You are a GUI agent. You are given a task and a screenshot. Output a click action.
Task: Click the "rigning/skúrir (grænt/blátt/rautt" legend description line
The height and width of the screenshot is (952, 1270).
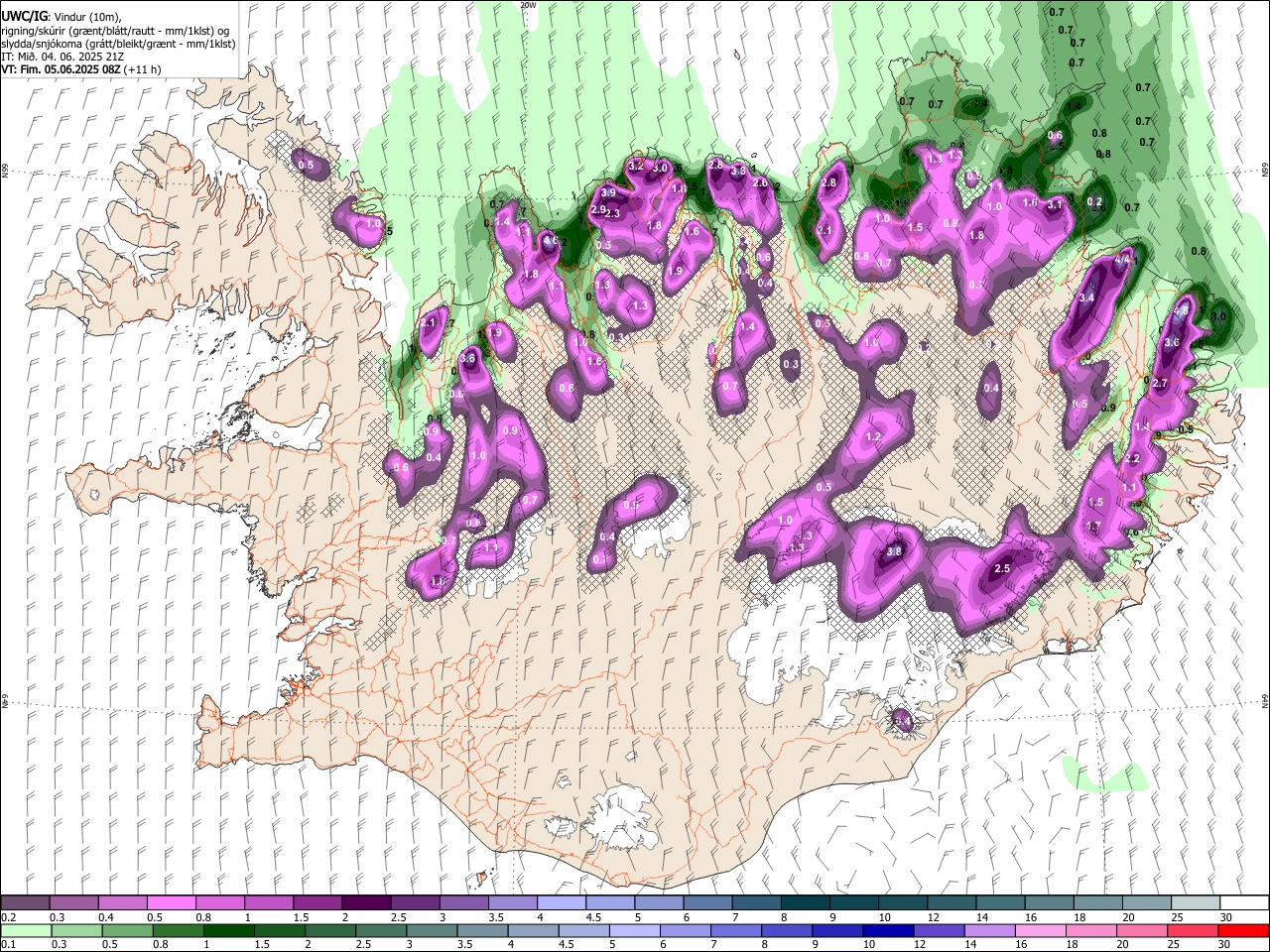pos(117,31)
